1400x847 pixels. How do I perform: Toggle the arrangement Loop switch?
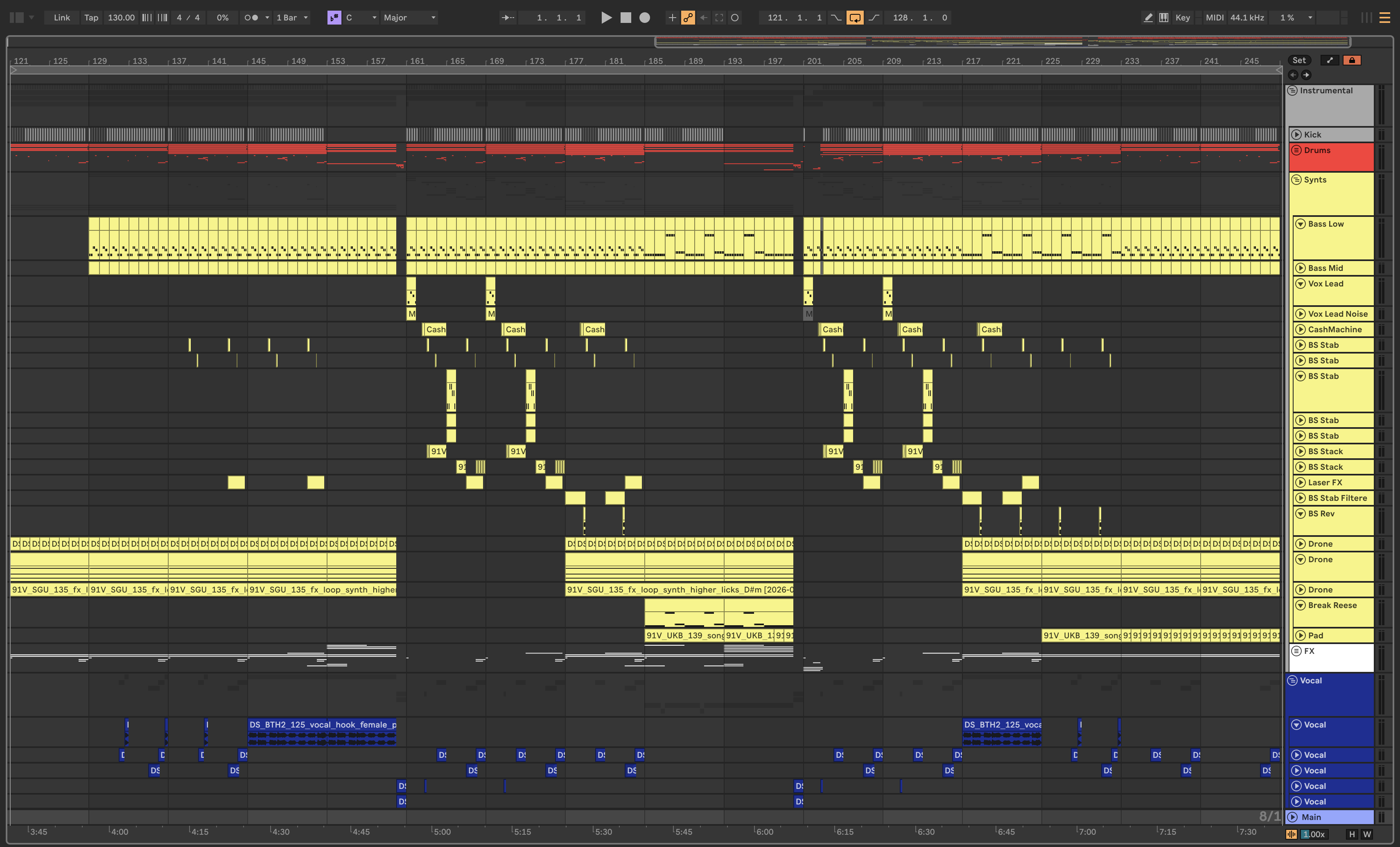click(855, 18)
